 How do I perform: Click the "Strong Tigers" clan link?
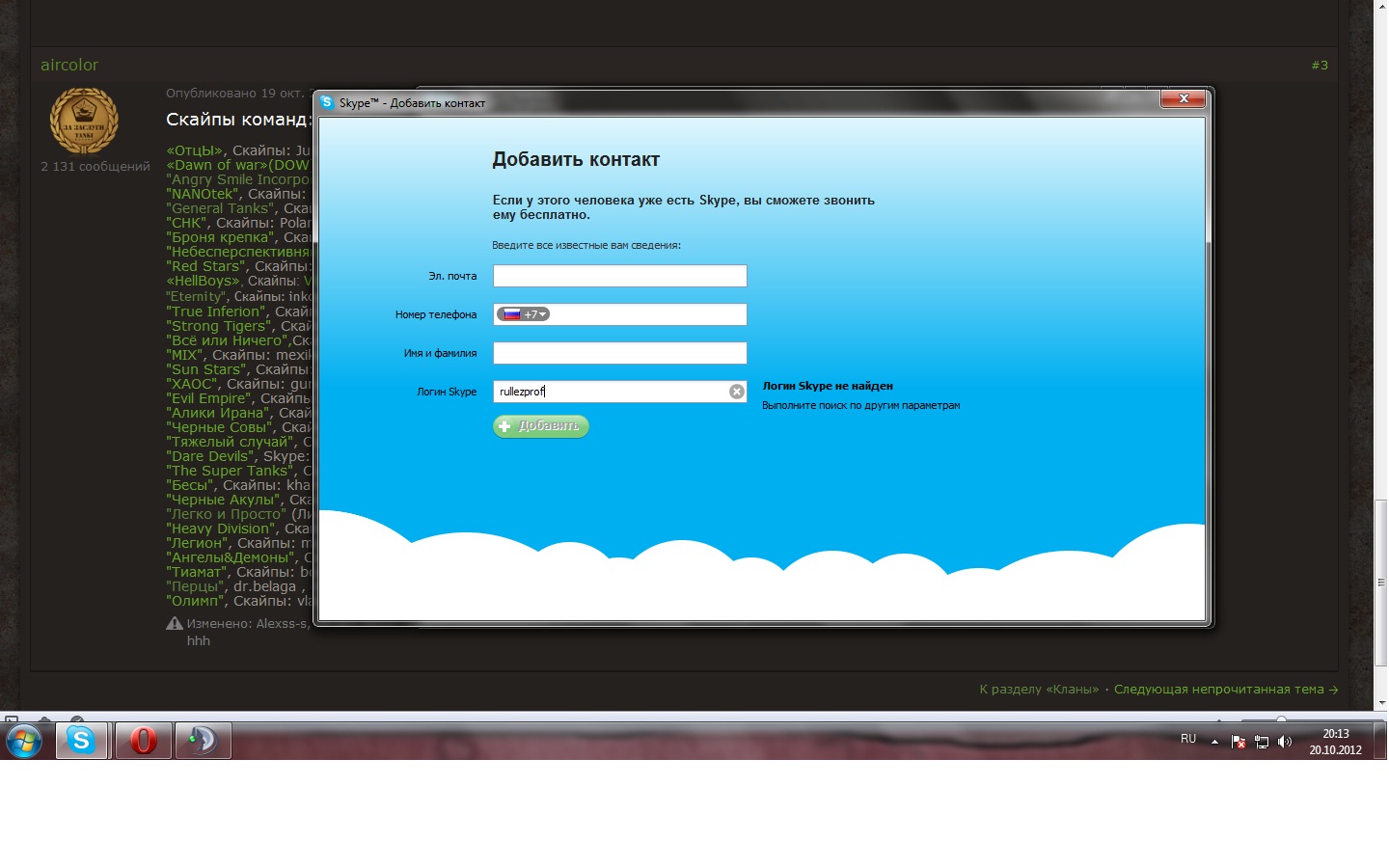tap(219, 326)
